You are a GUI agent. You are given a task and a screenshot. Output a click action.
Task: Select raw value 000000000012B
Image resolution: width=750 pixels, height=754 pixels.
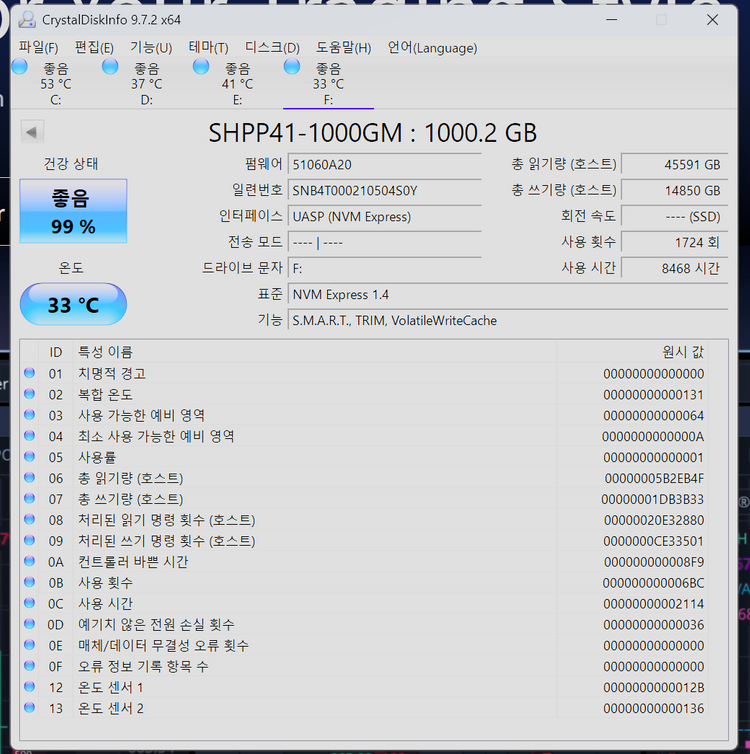[x=654, y=688]
